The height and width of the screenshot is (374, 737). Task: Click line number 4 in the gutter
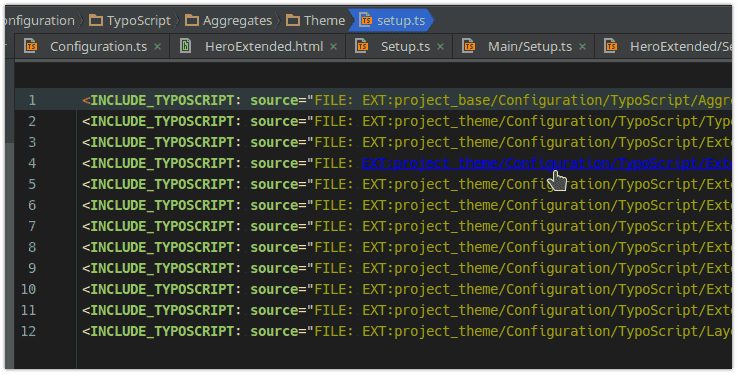click(32, 163)
